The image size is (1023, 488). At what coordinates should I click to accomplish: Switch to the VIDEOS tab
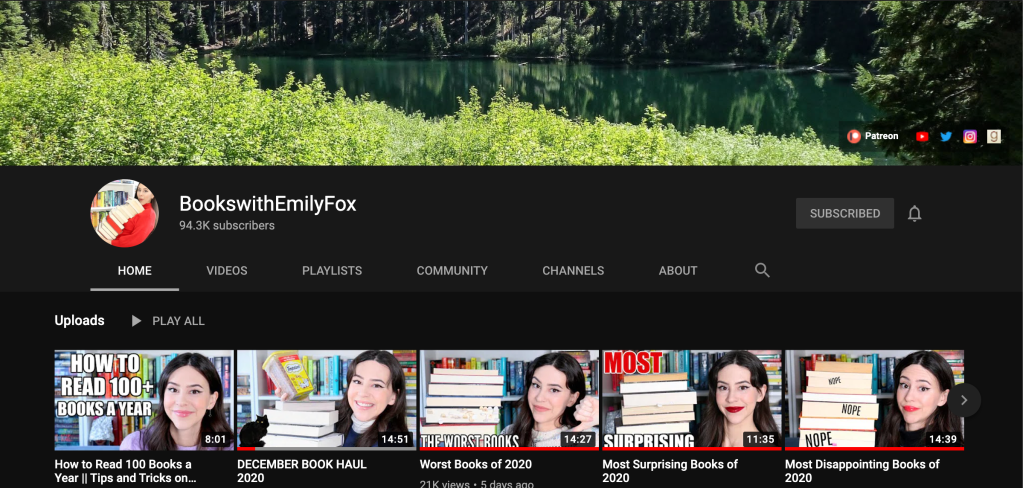226,270
